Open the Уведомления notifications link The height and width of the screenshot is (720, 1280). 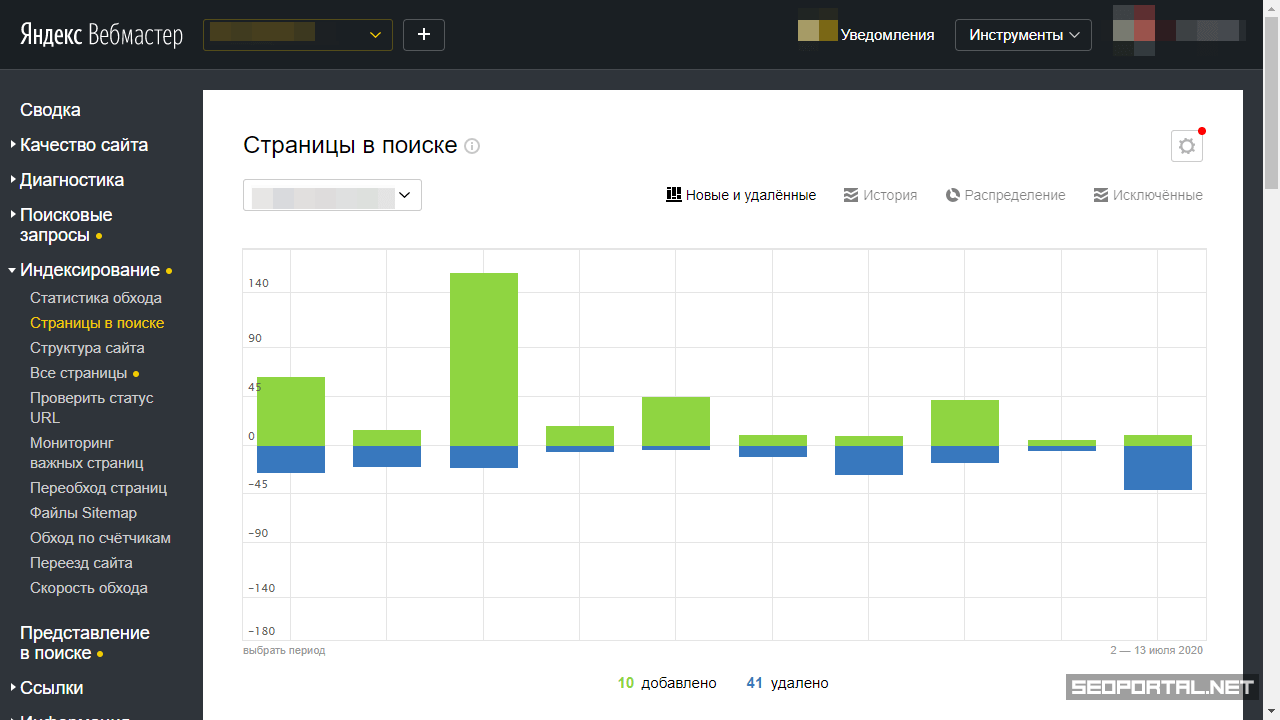click(886, 35)
